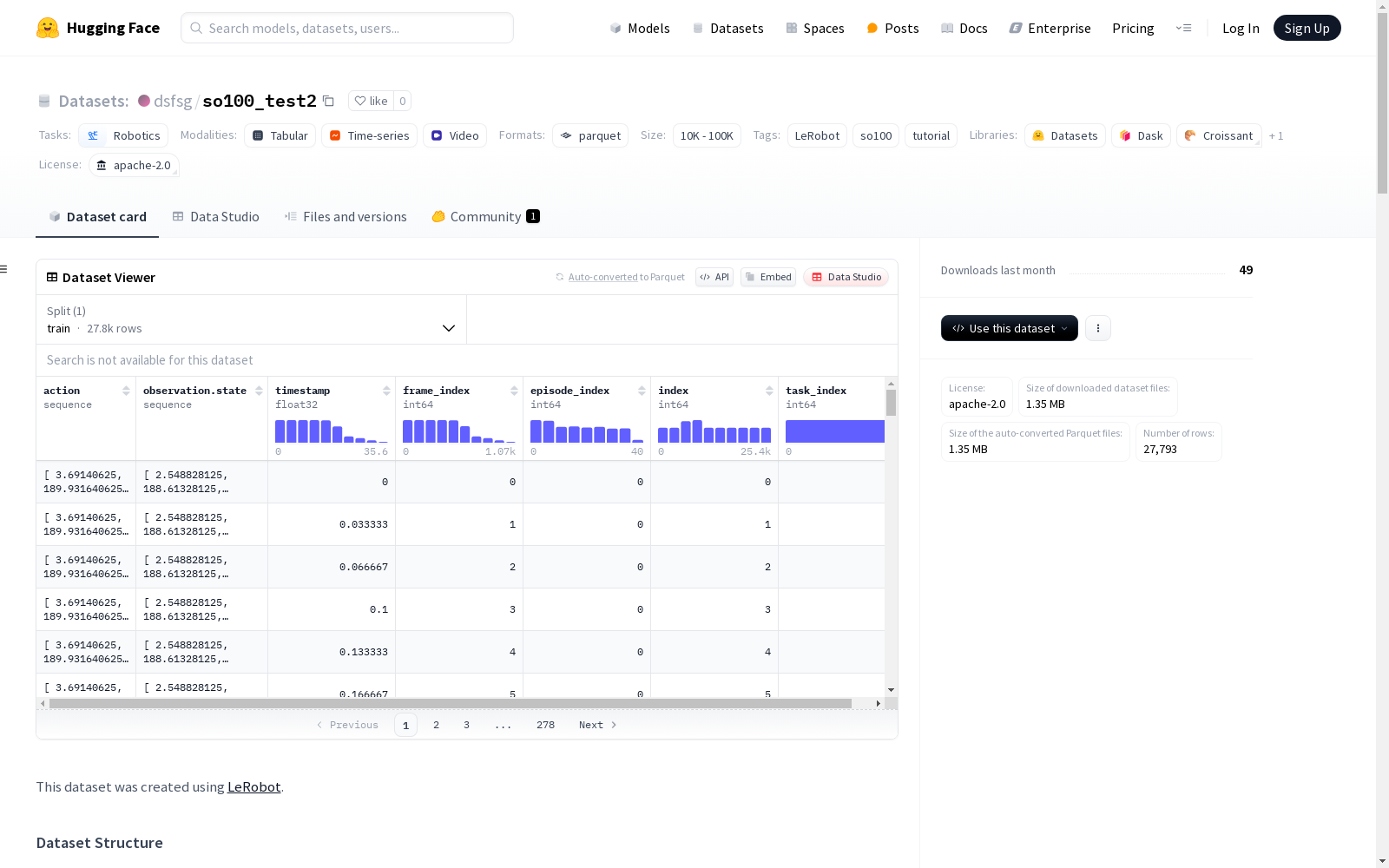Click the Datasets library tag

tap(1064, 136)
